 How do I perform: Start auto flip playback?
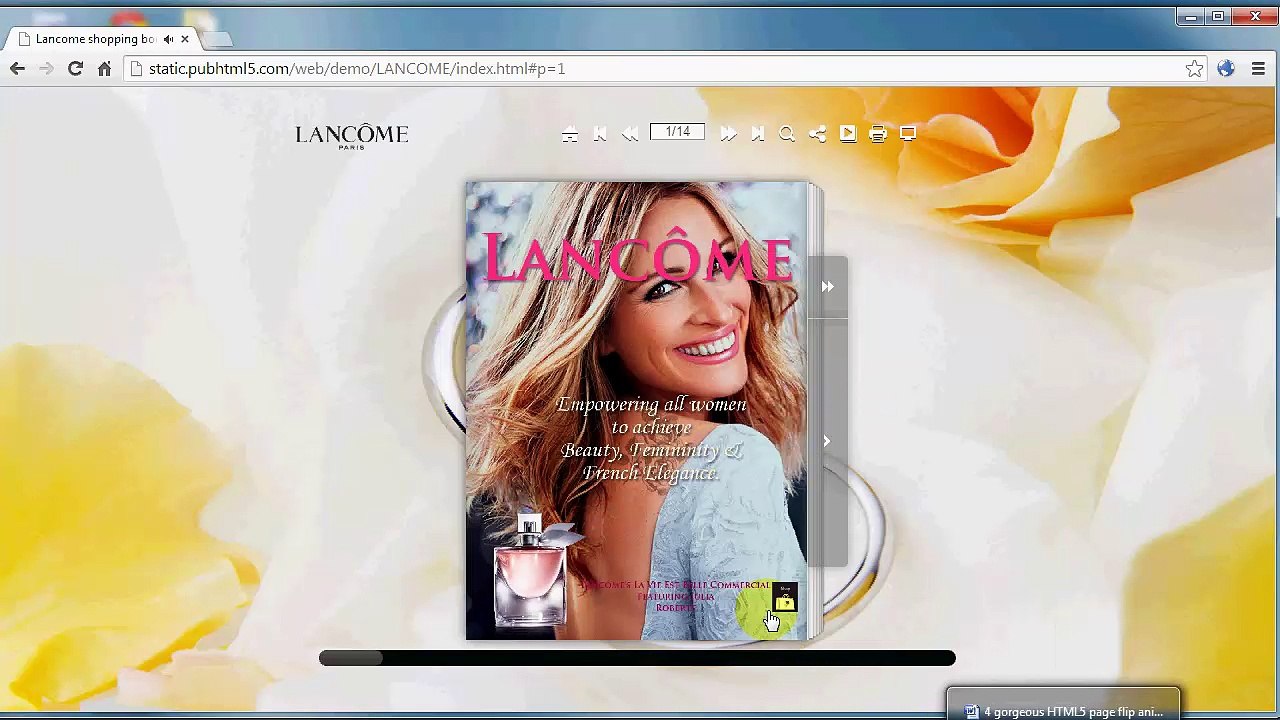[848, 134]
